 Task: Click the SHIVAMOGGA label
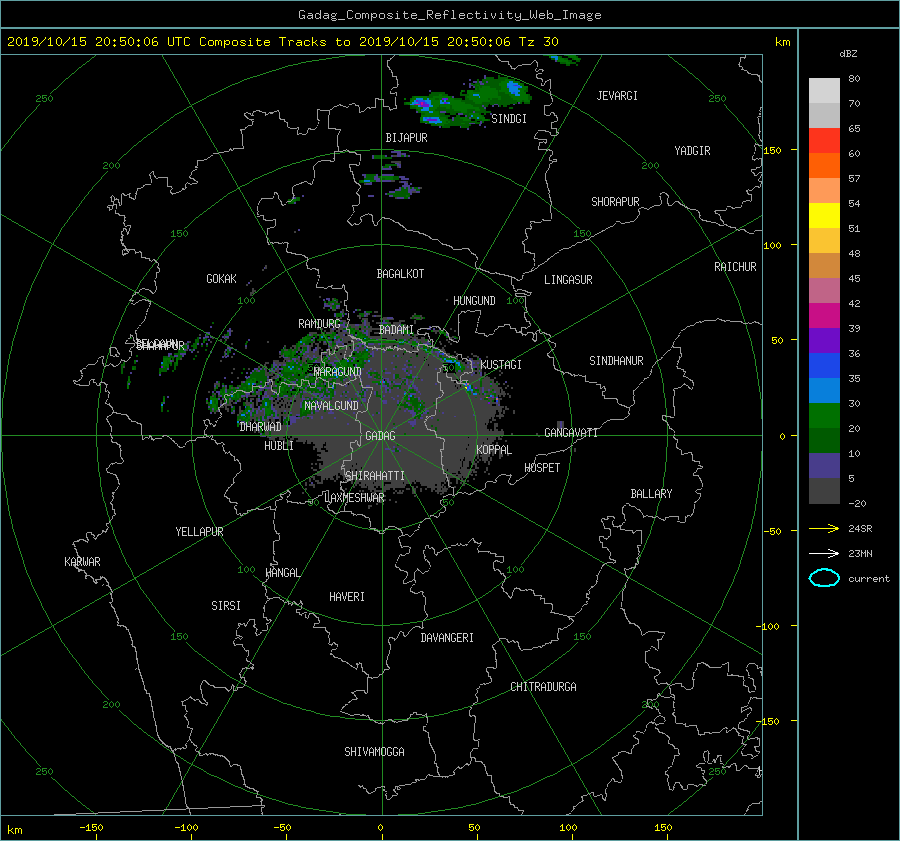(x=374, y=752)
